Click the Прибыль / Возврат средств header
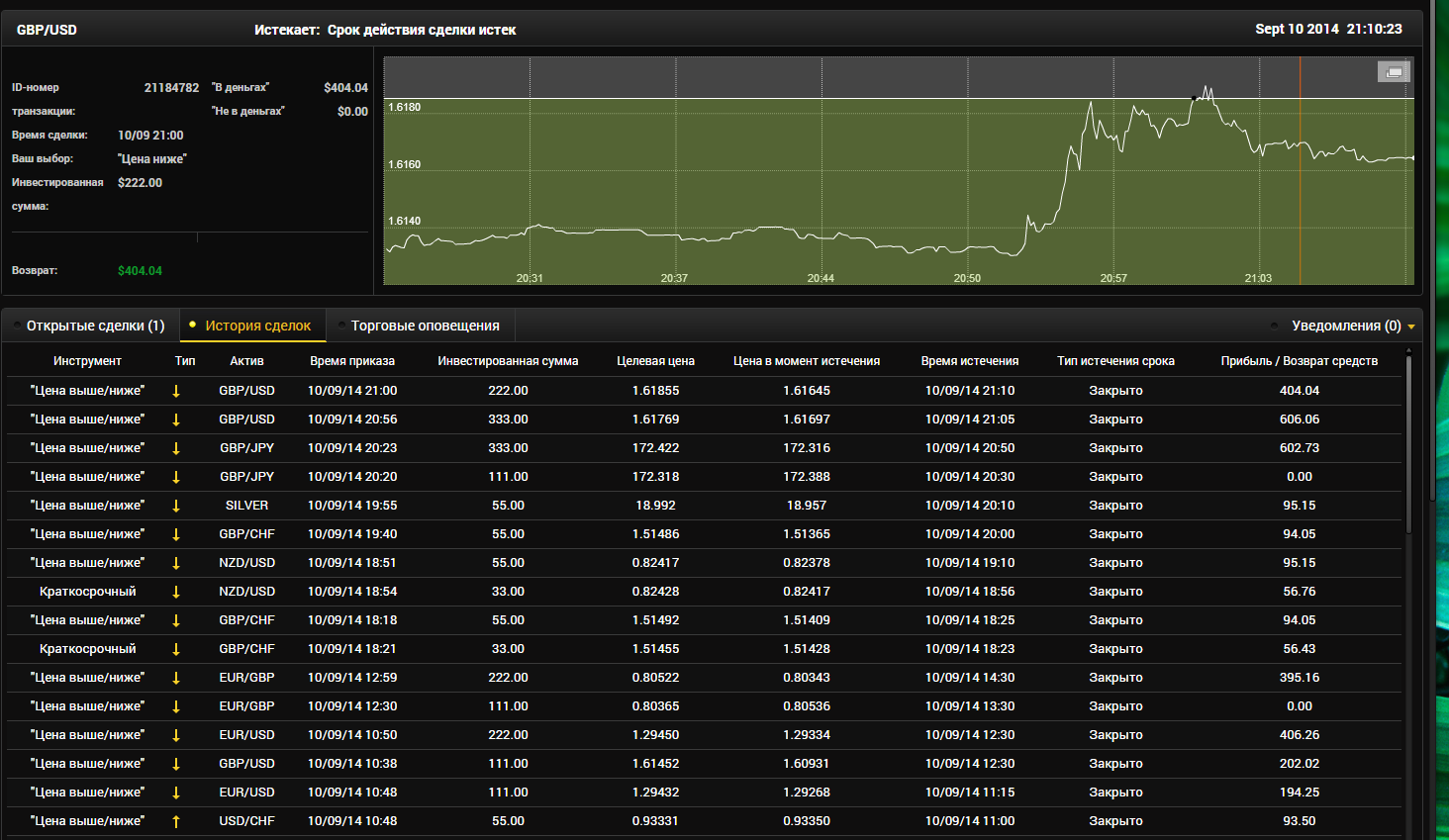 coord(1300,361)
